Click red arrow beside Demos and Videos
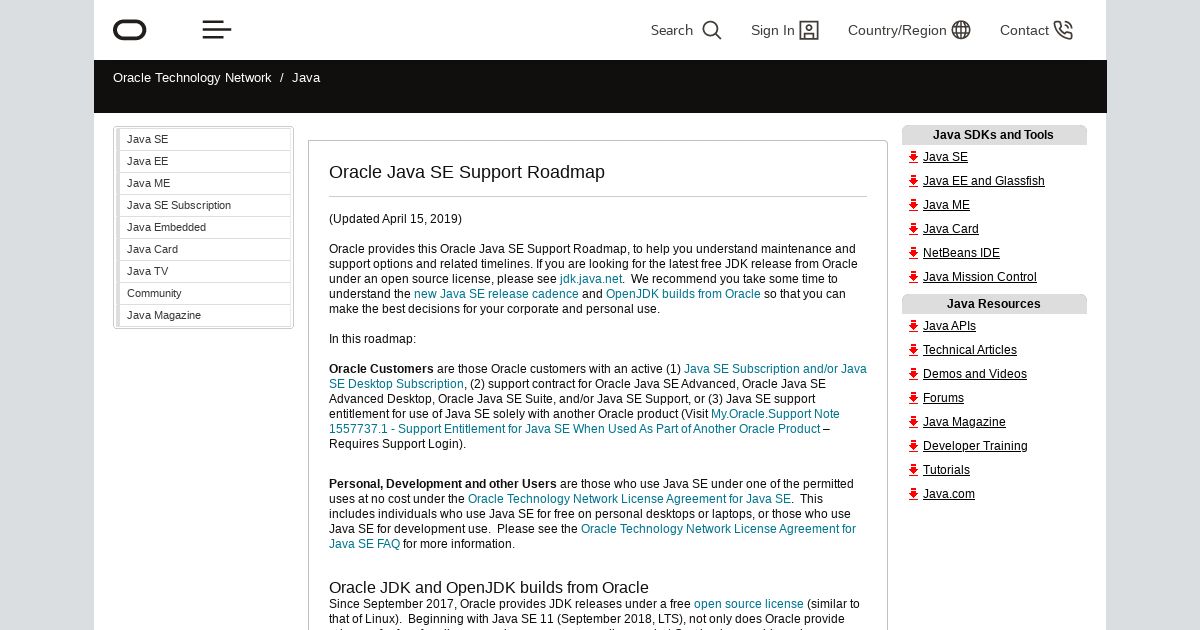 pyautogui.click(x=913, y=374)
